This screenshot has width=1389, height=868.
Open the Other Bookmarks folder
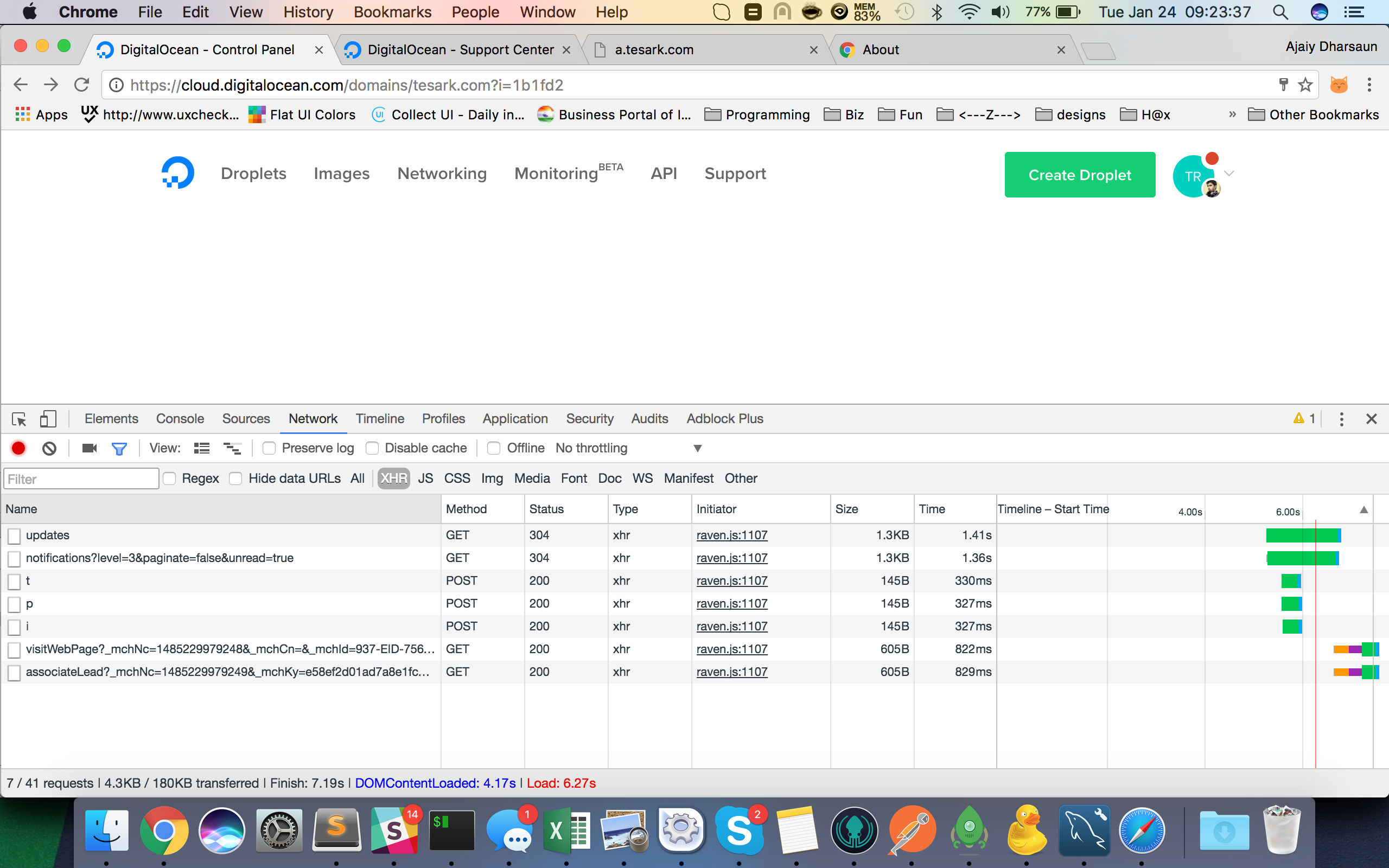click(x=1314, y=115)
